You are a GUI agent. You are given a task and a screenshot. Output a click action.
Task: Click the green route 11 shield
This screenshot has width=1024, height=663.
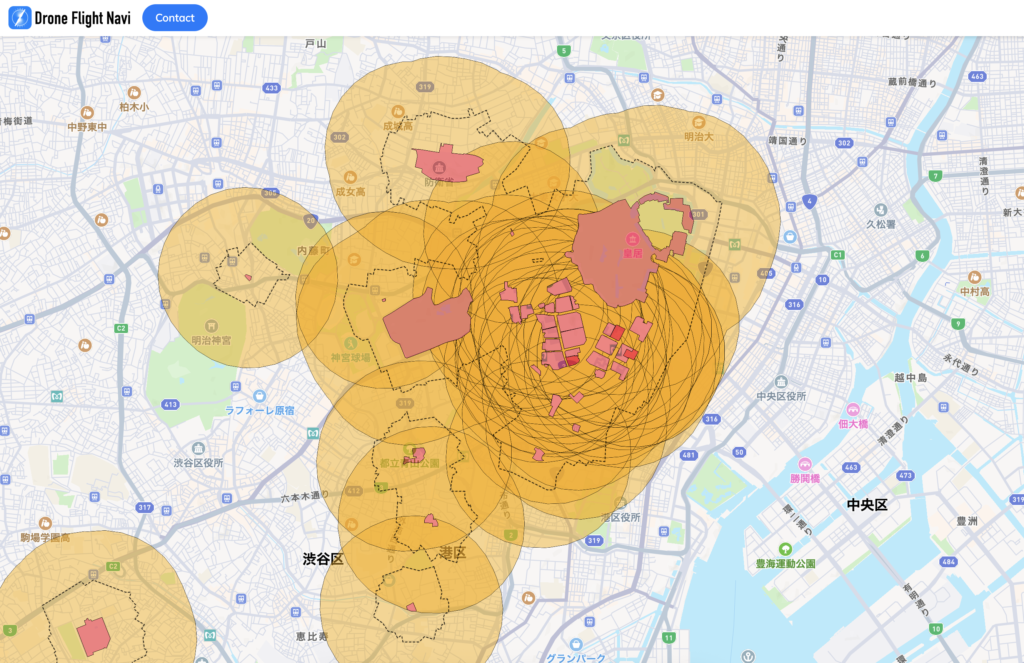[x=669, y=638]
